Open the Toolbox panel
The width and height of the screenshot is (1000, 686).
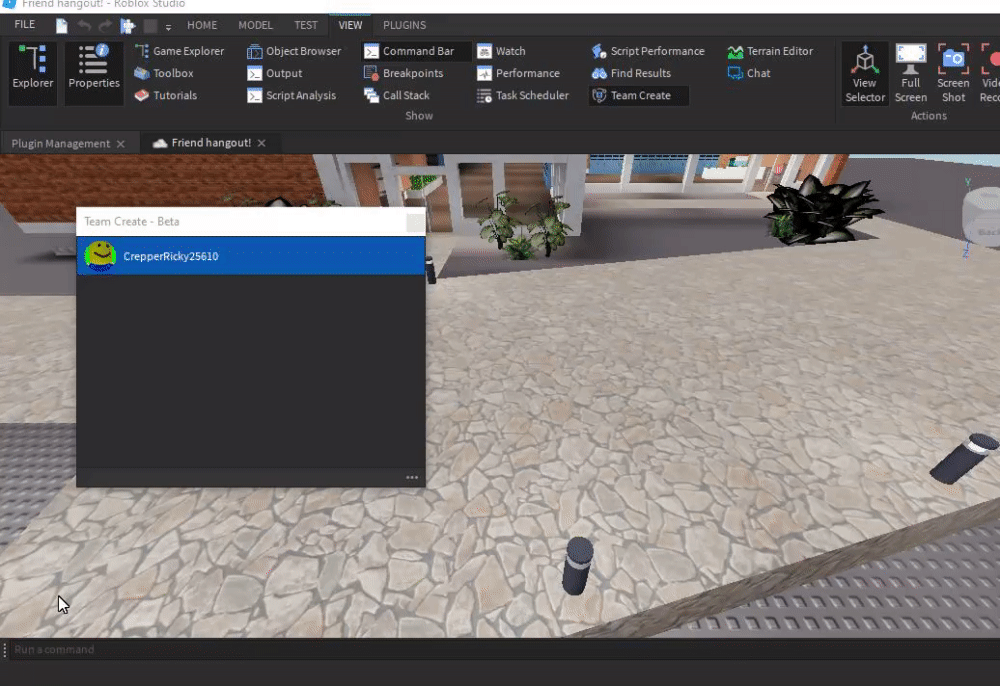point(165,73)
